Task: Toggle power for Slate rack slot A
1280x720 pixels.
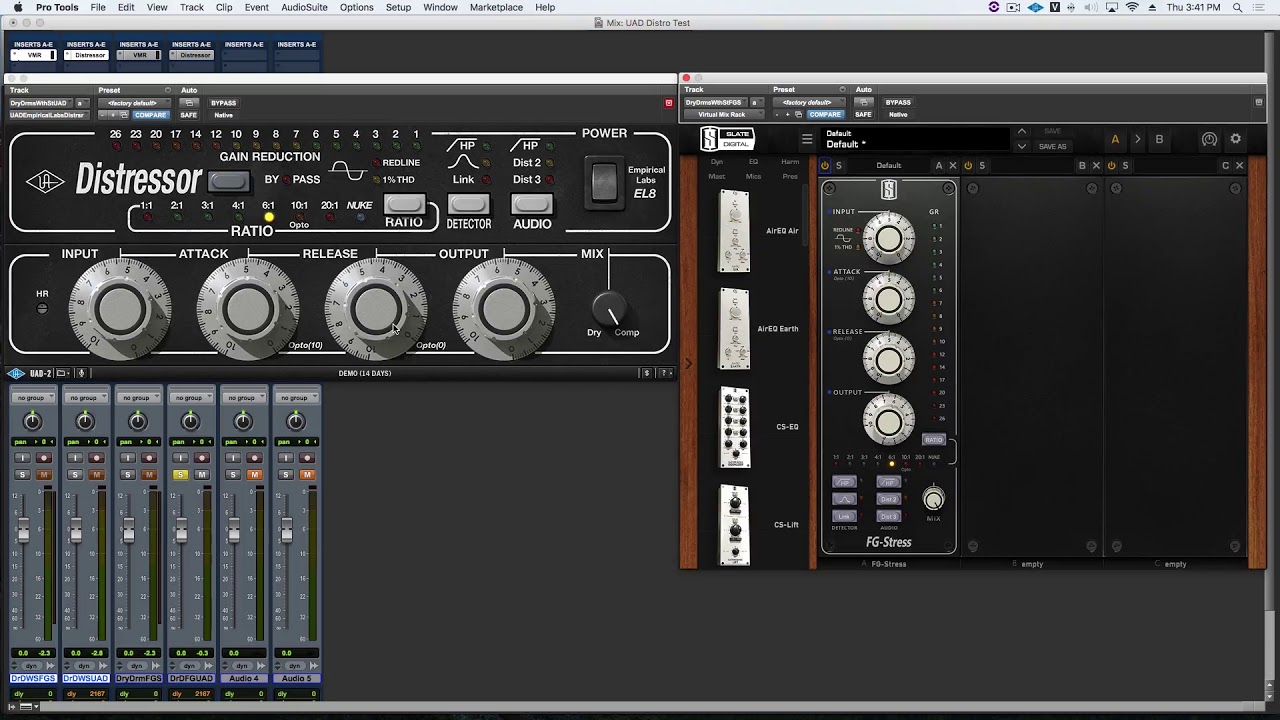Action: coord(825,166)
